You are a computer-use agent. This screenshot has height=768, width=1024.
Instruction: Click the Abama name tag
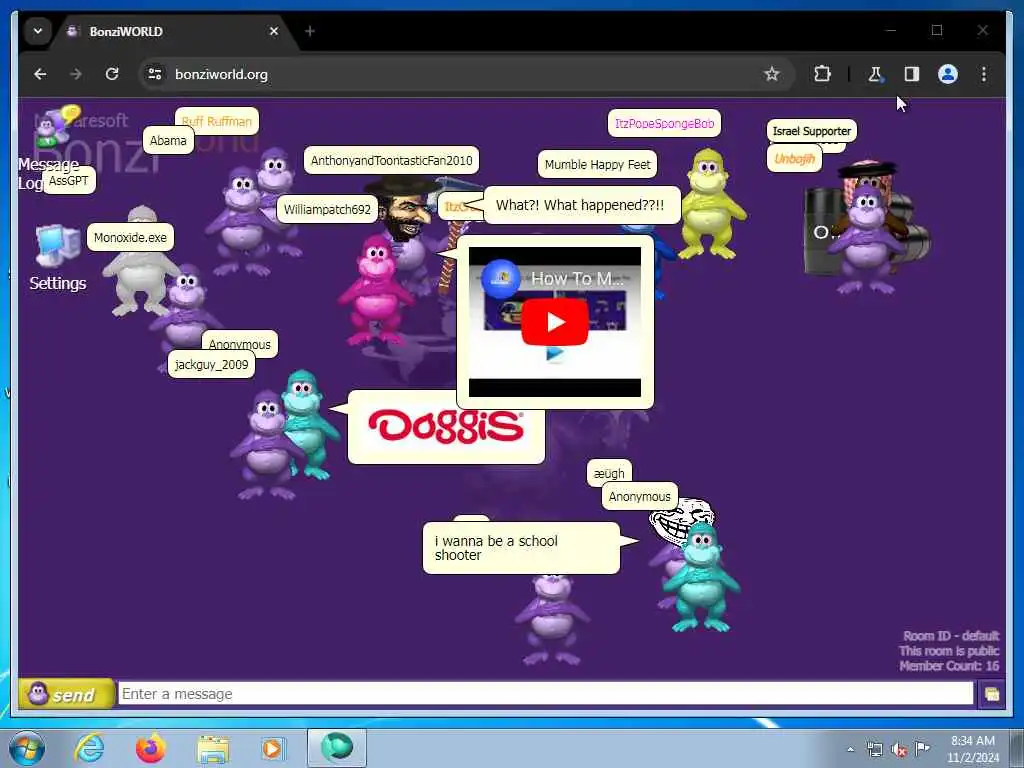coord(168,140)
